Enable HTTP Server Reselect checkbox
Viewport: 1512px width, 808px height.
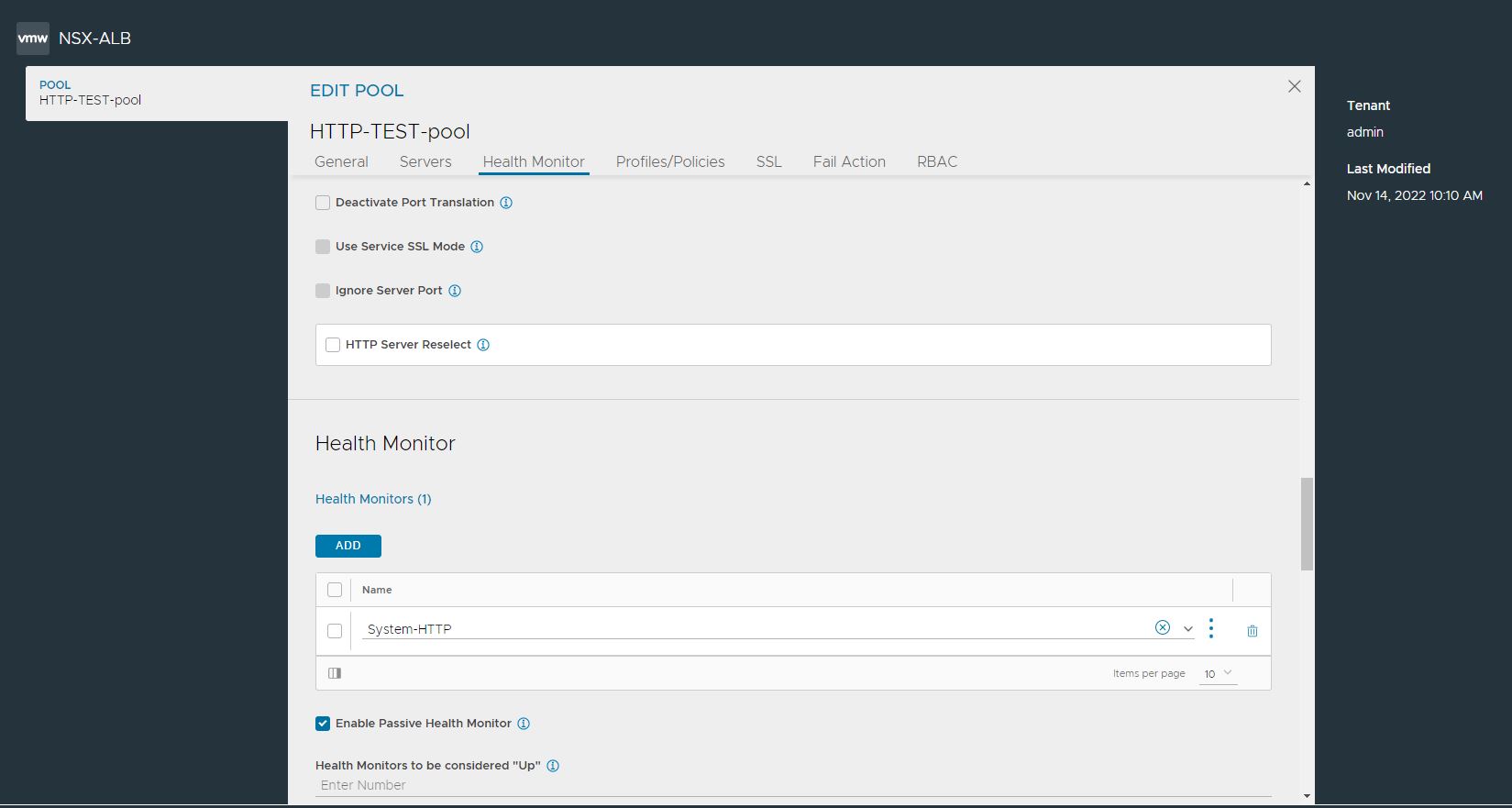[333, 345]
